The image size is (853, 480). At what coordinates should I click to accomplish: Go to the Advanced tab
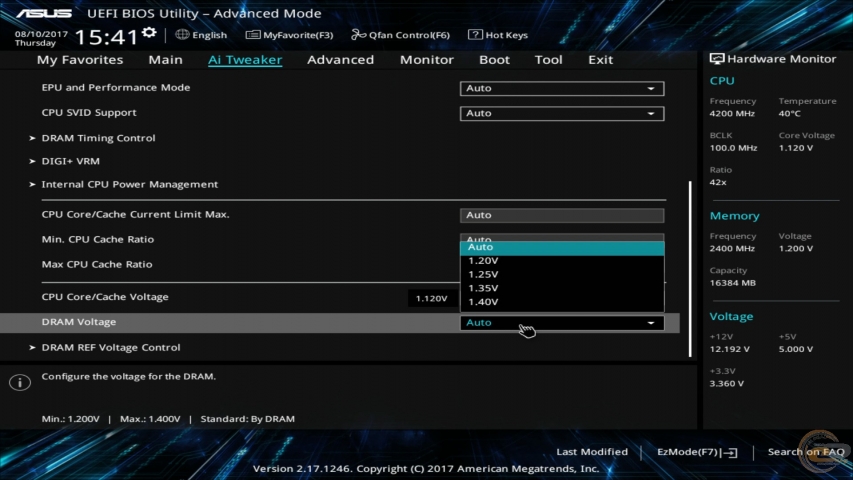click(341, 60)
